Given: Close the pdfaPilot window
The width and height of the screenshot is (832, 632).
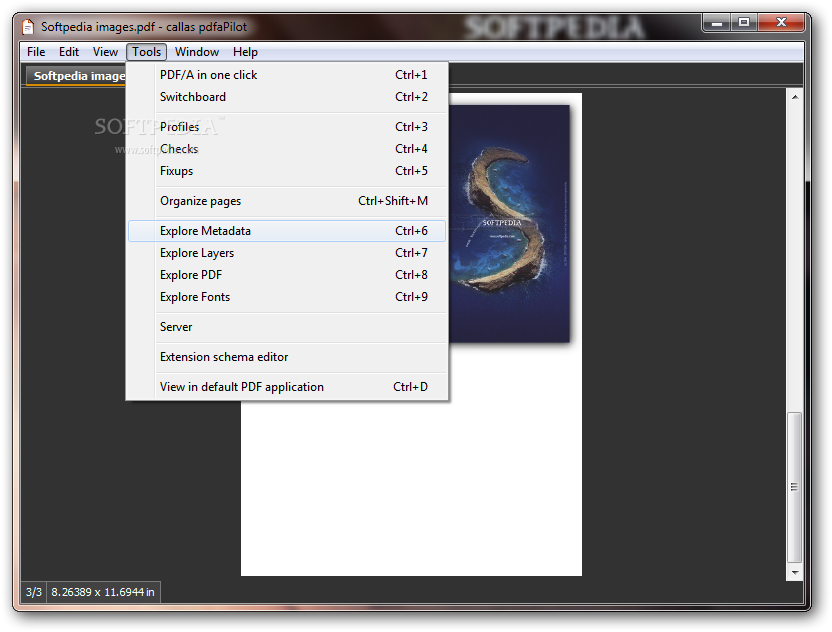Looking at the screenshot, I should point(781,23).
